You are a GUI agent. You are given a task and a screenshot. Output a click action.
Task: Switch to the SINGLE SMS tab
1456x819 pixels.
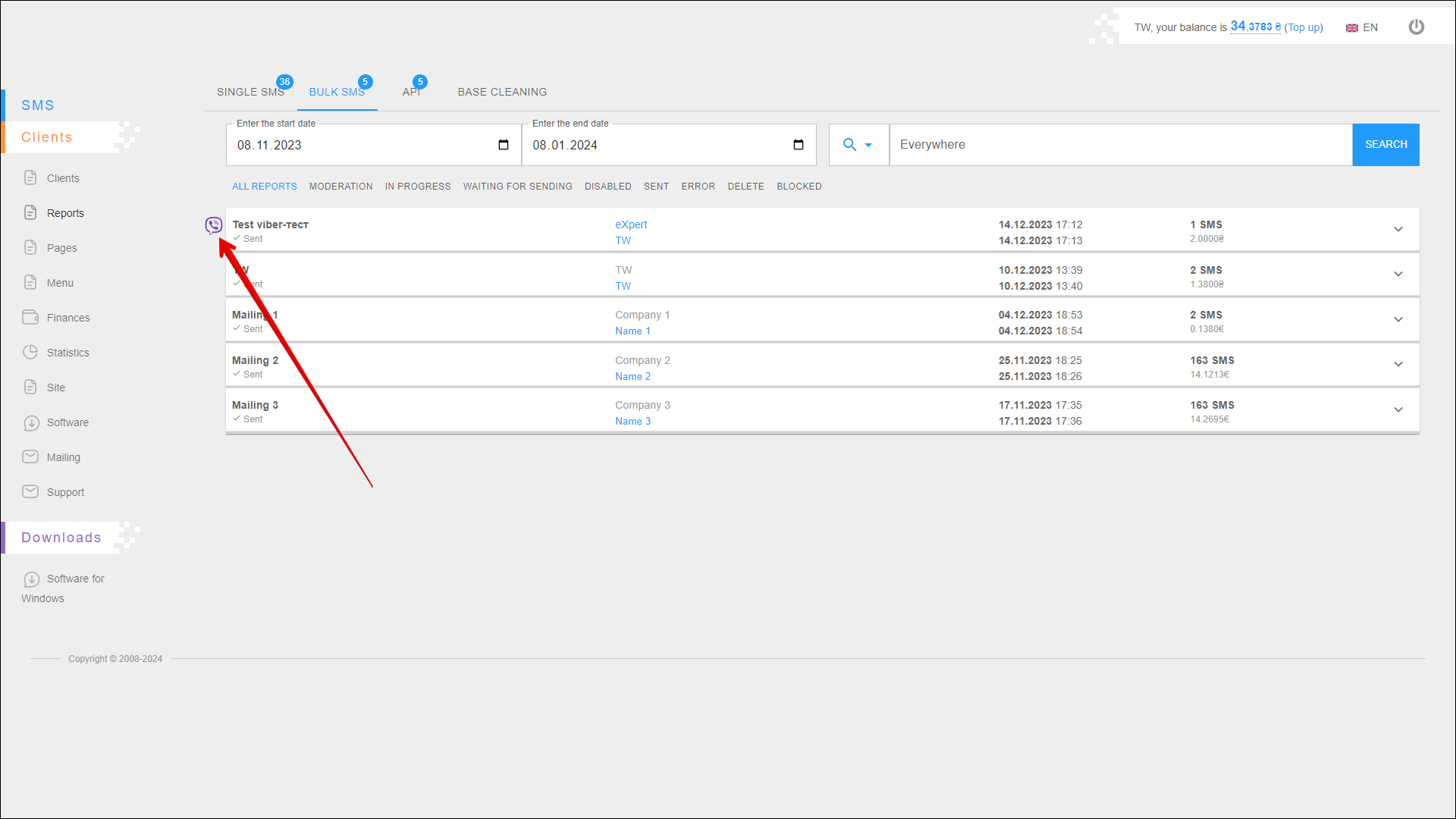(250, 92)
